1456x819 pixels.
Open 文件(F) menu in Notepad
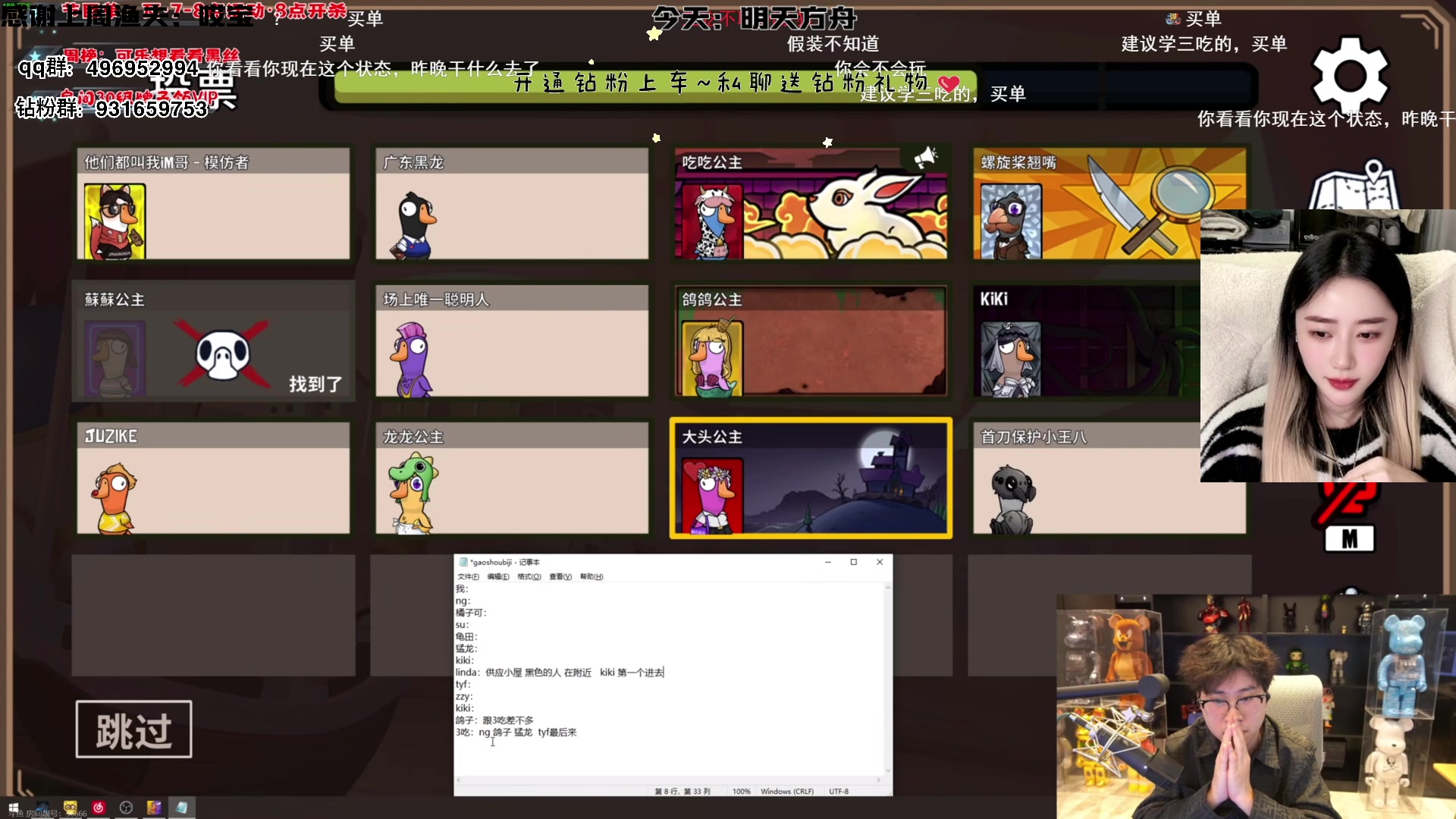point(468,577)
